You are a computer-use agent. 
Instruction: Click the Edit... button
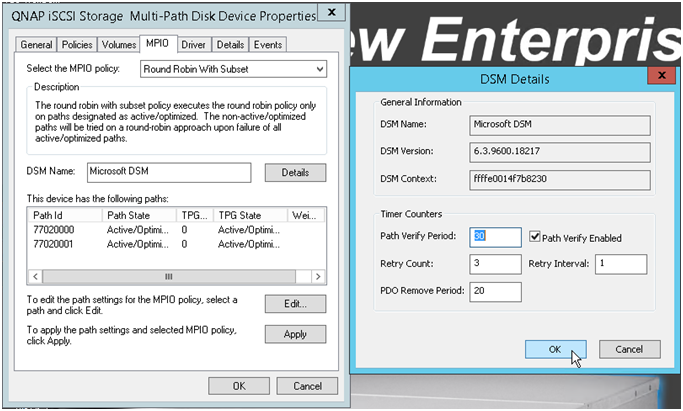295,304
